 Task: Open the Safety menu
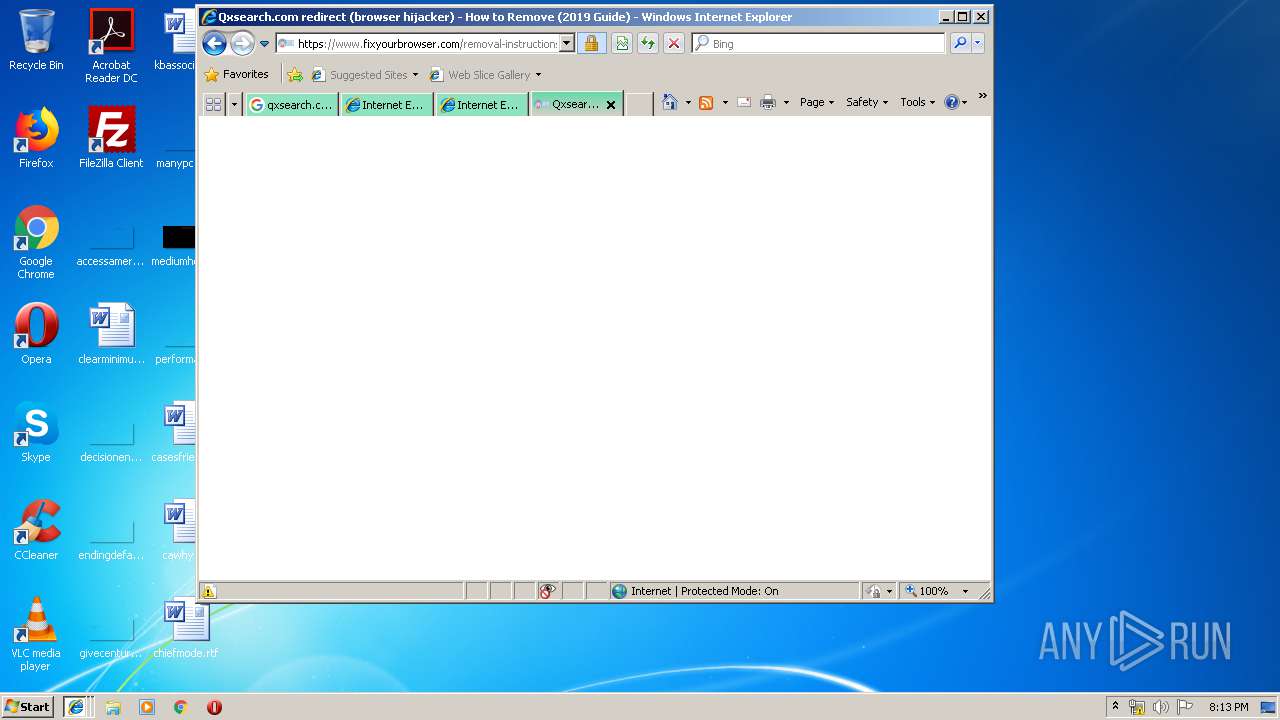click(867, 102)
